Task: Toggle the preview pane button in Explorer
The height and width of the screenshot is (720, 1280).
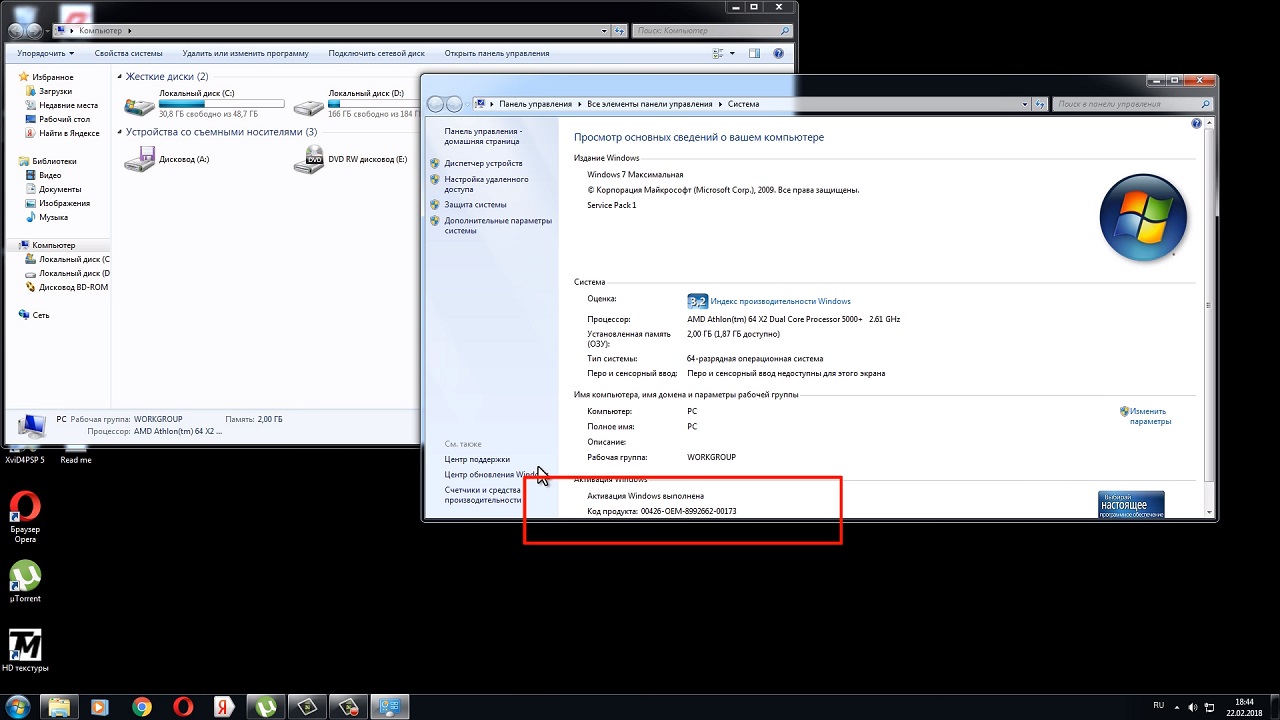Action: (755, 53)
